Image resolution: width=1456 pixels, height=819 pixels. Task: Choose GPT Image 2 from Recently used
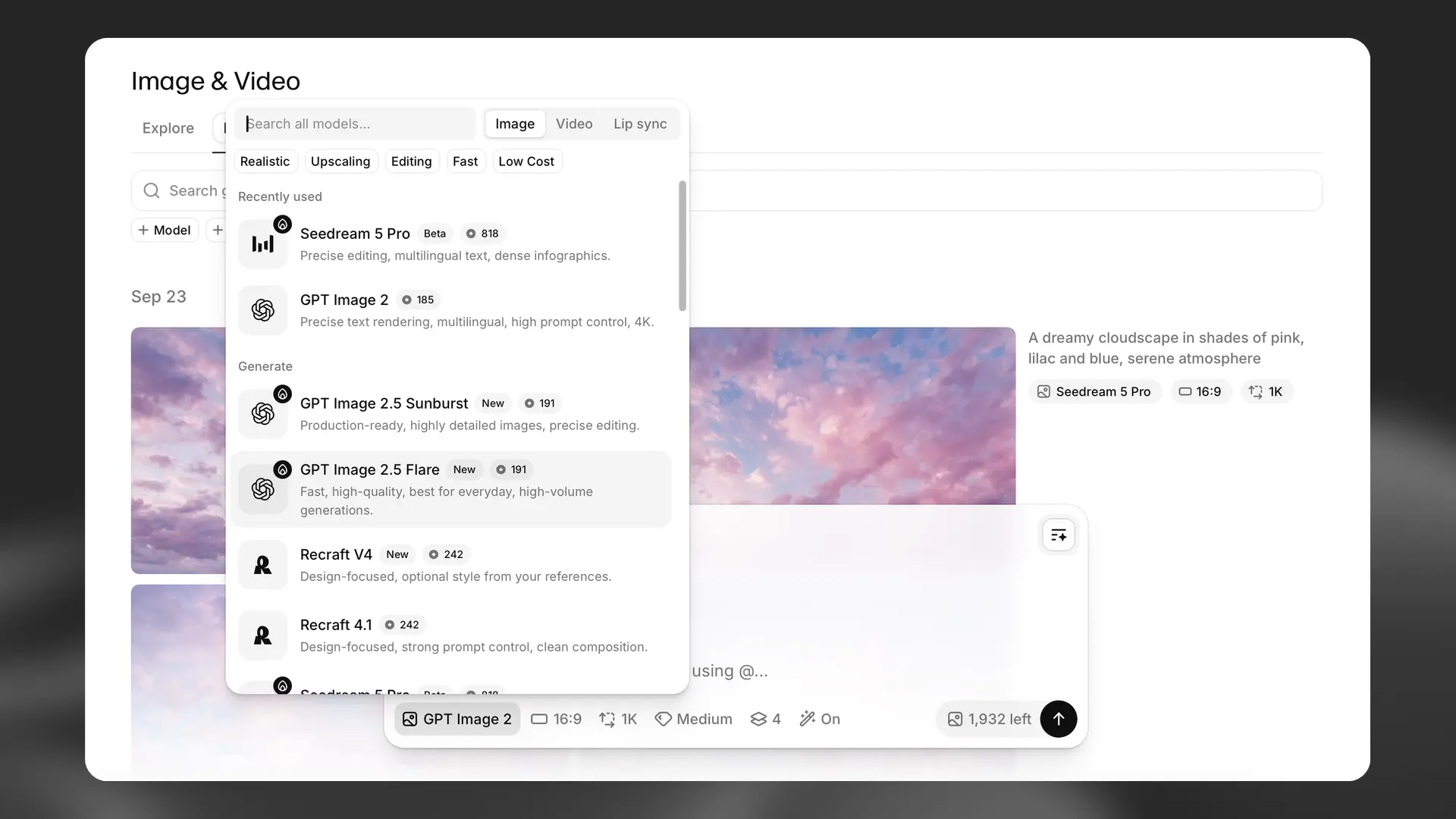click(x=344, y=300)
